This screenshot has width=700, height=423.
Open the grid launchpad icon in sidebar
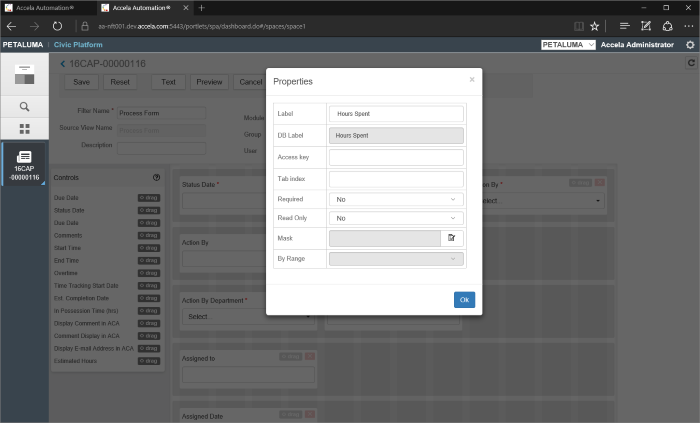tap(25, 129)
